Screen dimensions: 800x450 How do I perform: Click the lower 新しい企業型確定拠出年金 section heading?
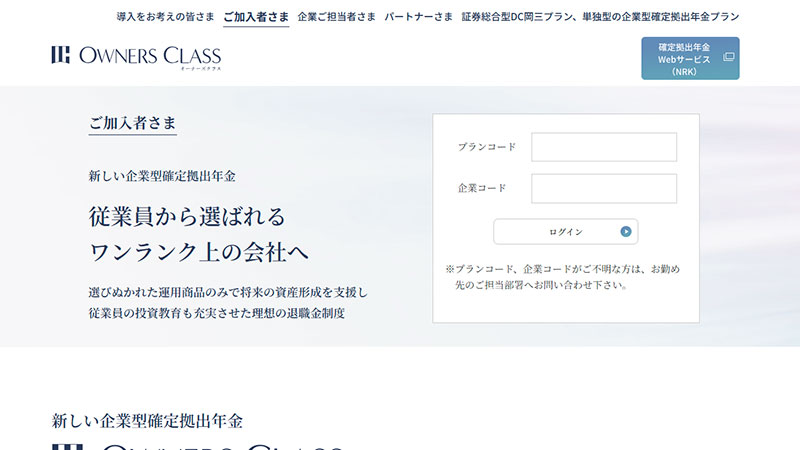coord(147,421)
